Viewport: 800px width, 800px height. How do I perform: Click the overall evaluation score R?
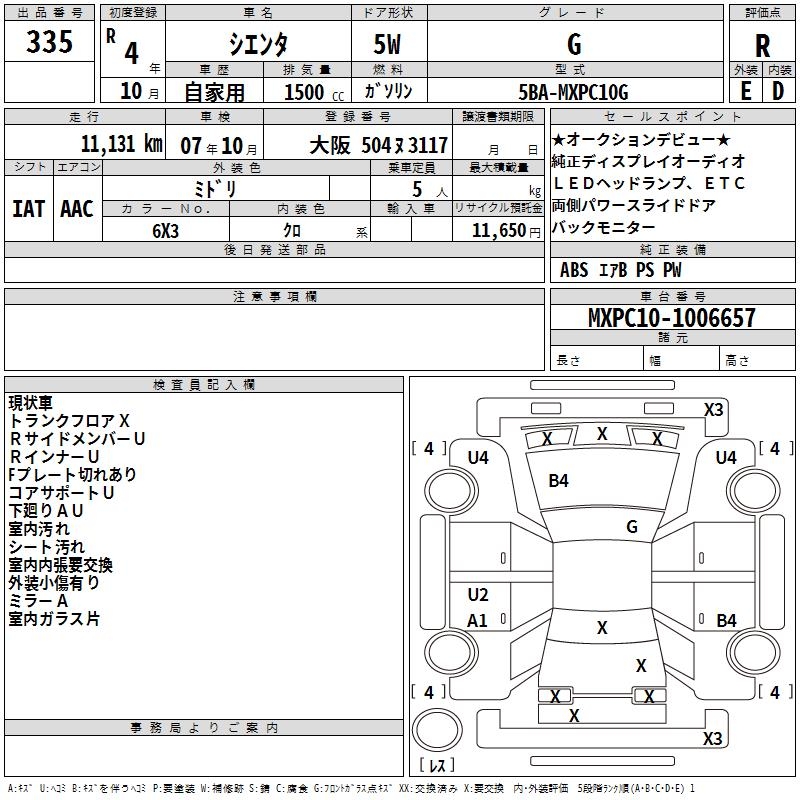coord(762,46)
